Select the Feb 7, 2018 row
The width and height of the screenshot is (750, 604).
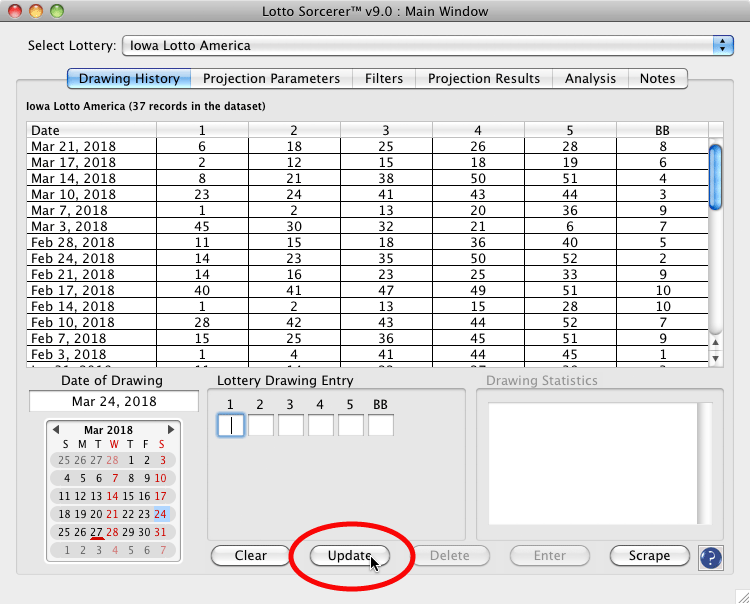367,339
